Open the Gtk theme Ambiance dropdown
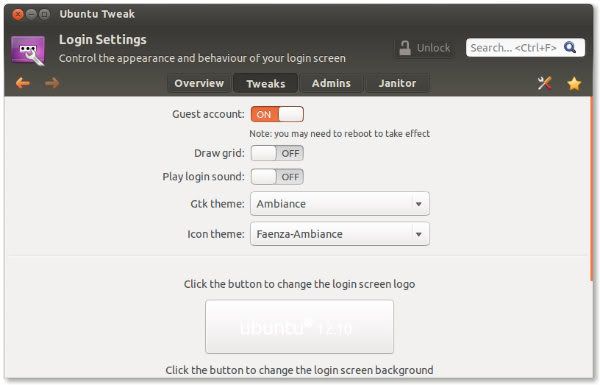The height and width of the screenshot is (385, 600). point(340,204)
